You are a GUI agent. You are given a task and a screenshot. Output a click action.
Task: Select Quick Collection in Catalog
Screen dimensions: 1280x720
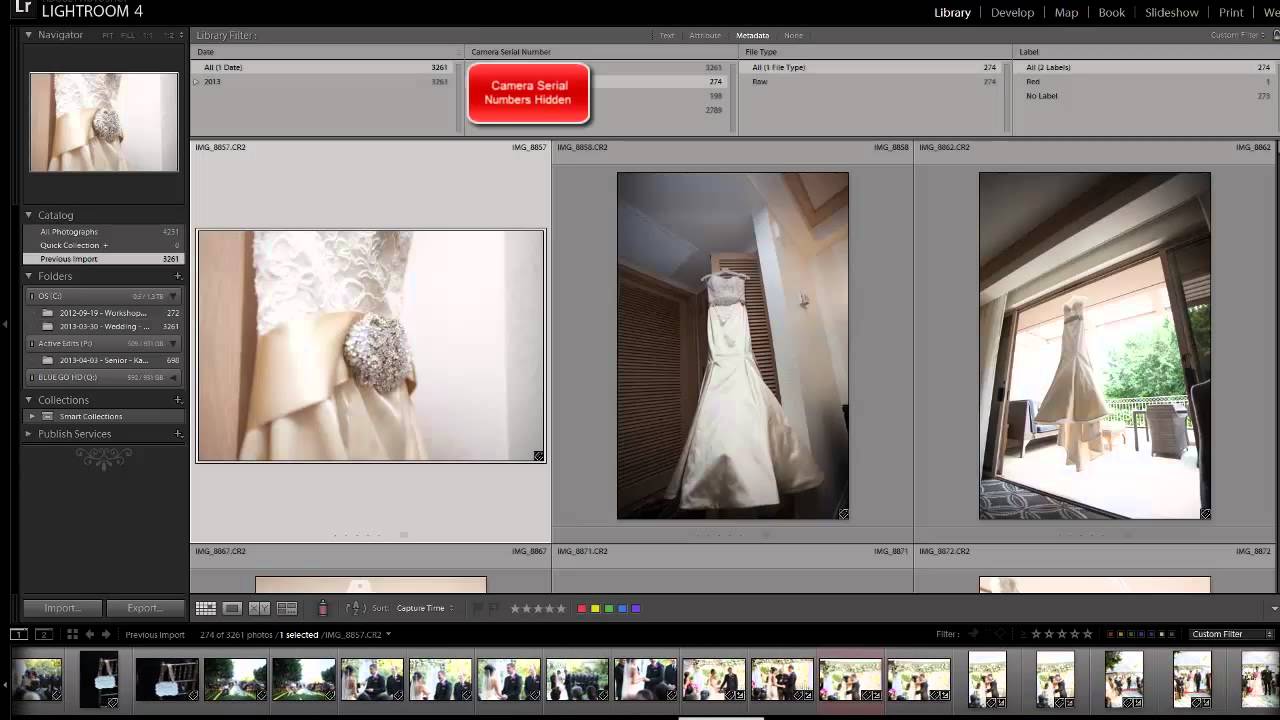[x=103, y=245]
